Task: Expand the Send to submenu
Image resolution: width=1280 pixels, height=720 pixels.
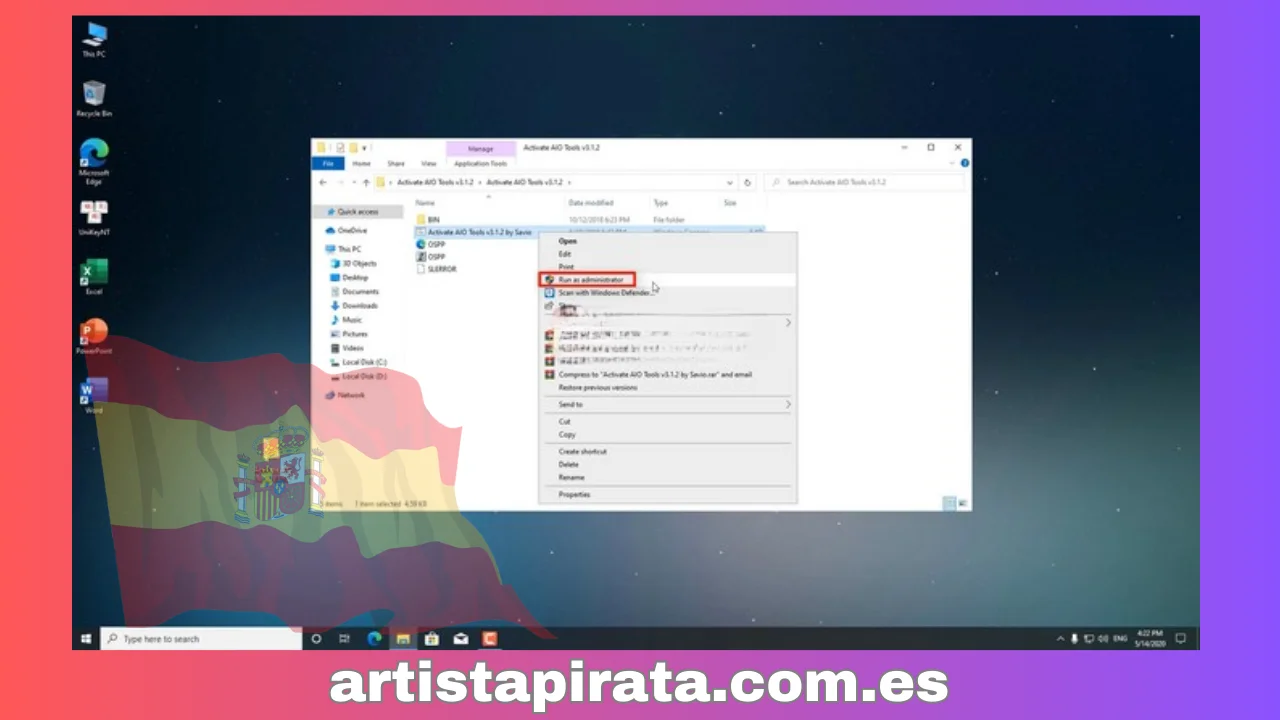Action: point(667,405)
